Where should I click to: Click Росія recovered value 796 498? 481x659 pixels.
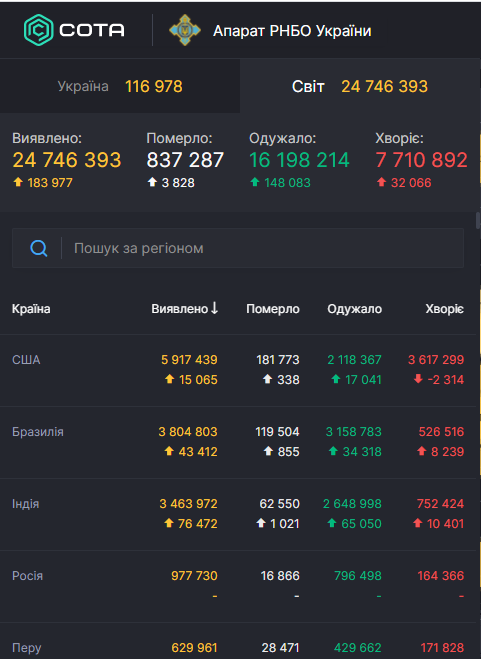(x=358, y=575)
